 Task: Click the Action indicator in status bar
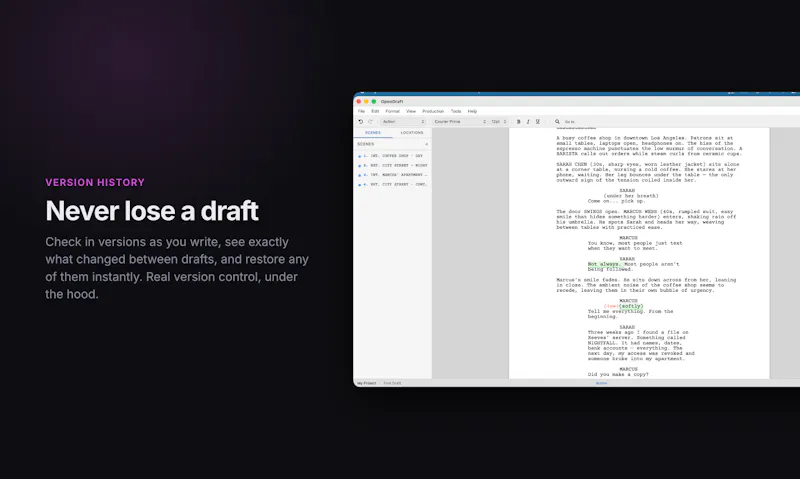602,383
